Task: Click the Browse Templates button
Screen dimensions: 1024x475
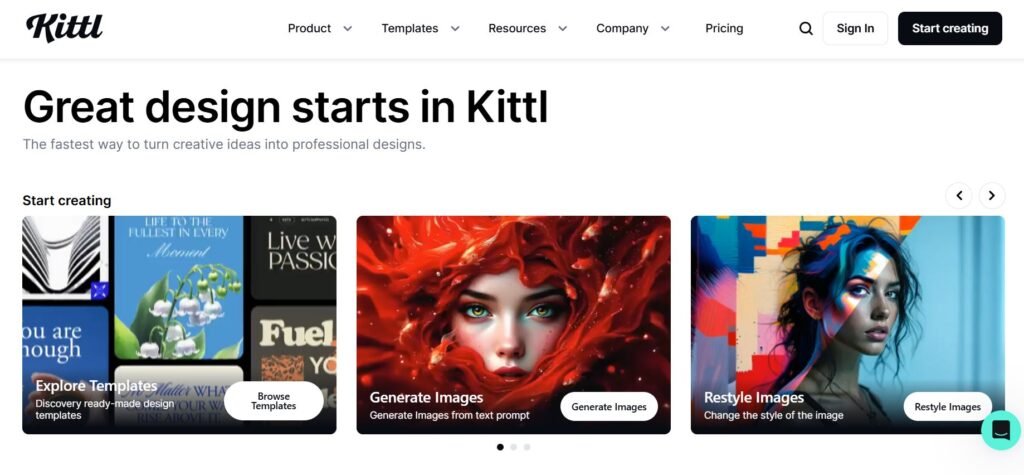Action: [x=274, y=401]
